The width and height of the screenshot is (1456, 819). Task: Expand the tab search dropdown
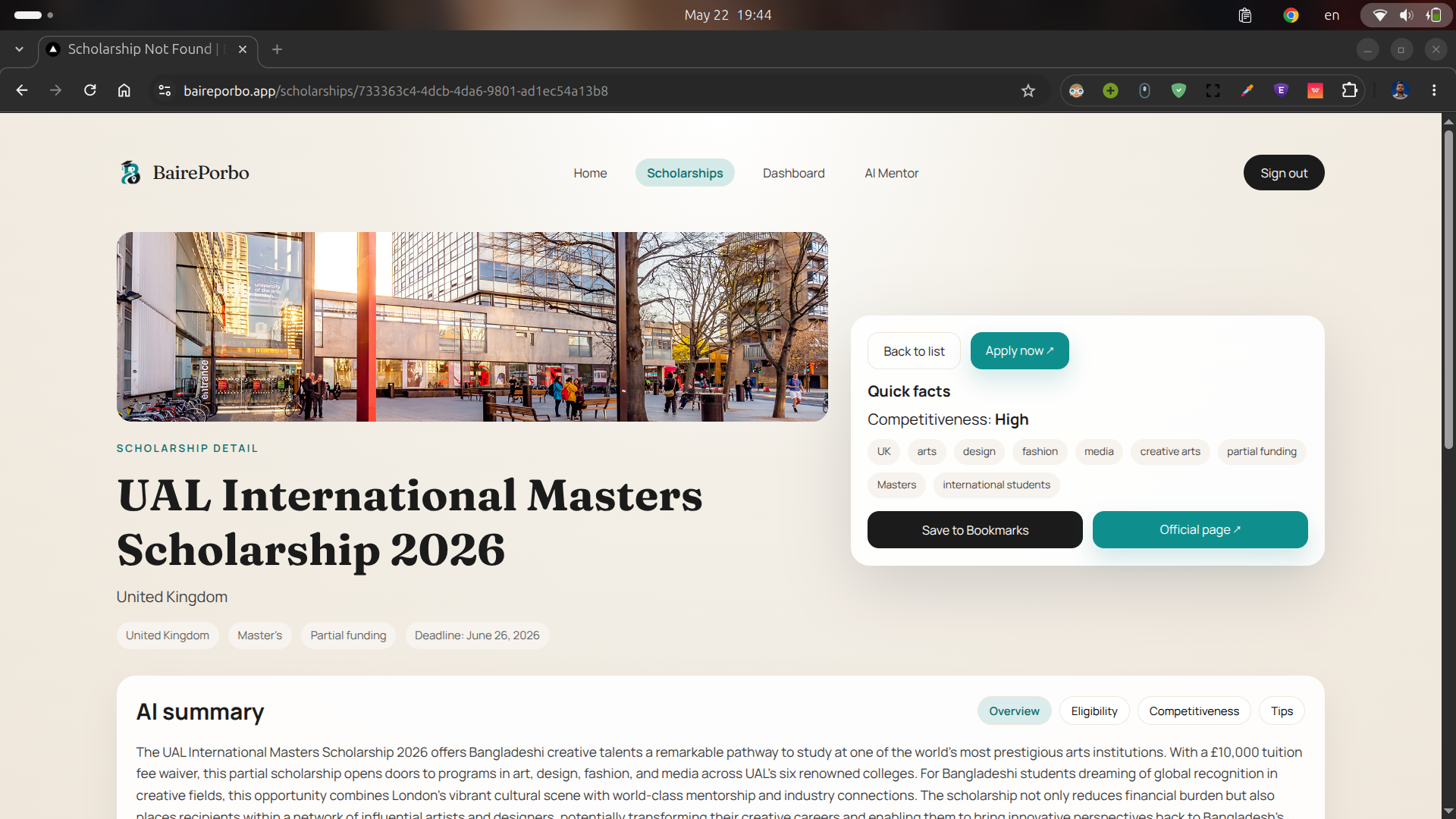pos(19,49)
